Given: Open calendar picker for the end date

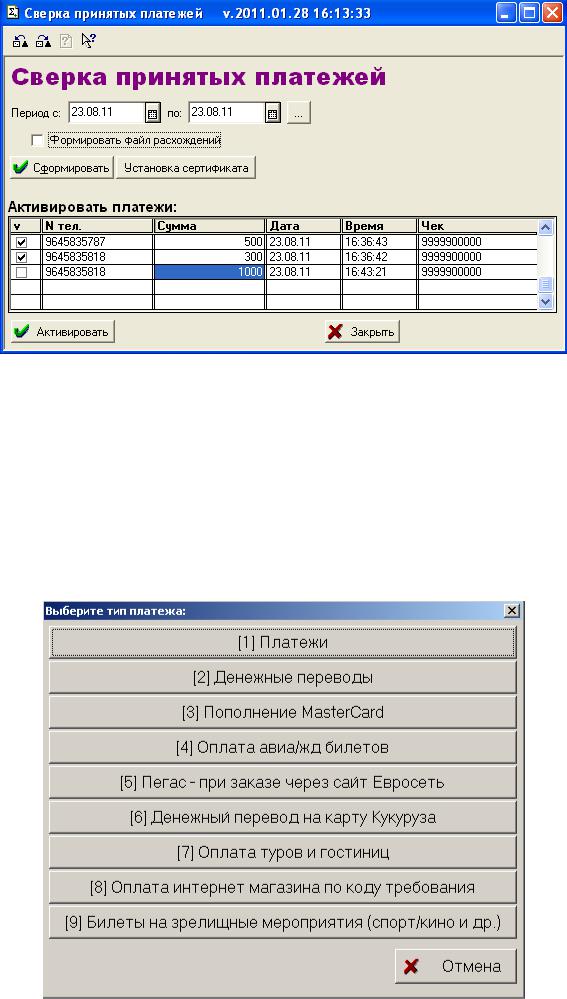Looking at the screenshot, I should (272, 113).
